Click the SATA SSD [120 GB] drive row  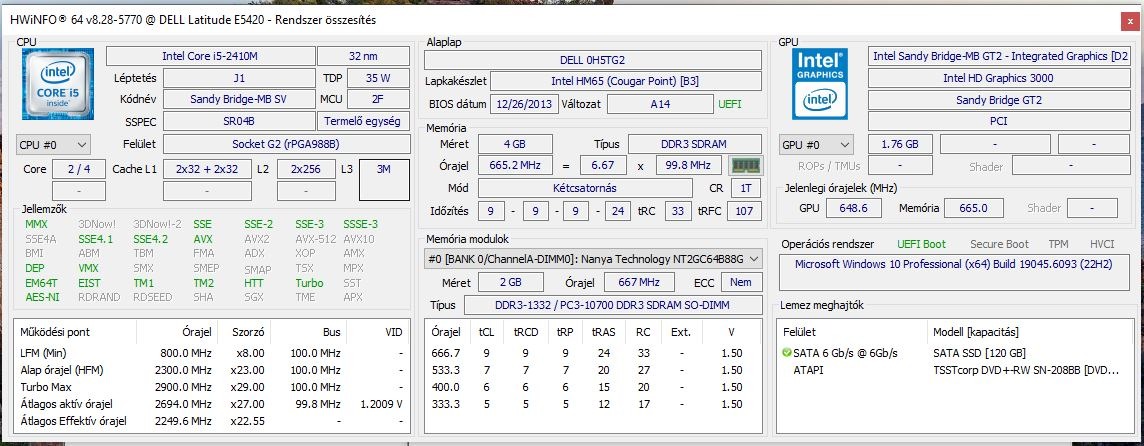coord(956,353)
